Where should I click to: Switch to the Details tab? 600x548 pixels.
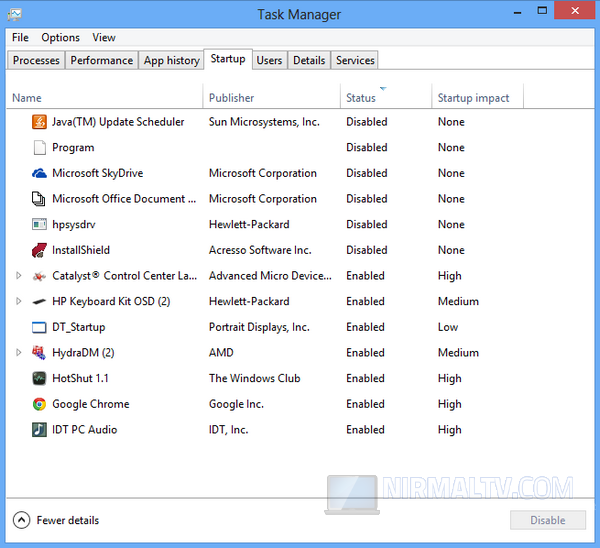(309, 60)
